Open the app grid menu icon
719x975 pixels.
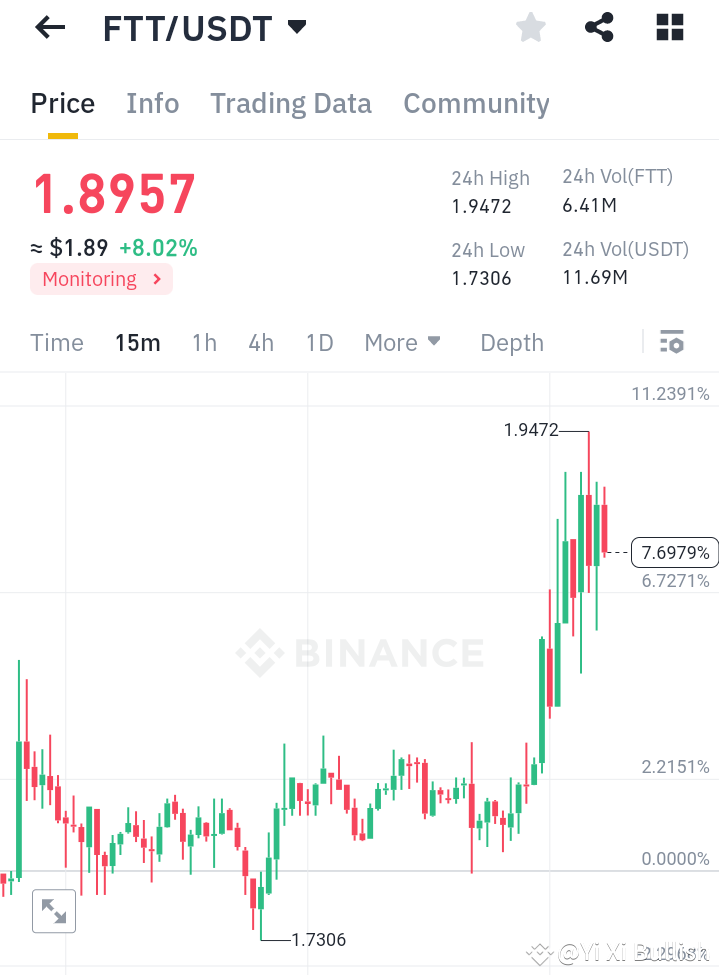[x=668, y=27]
